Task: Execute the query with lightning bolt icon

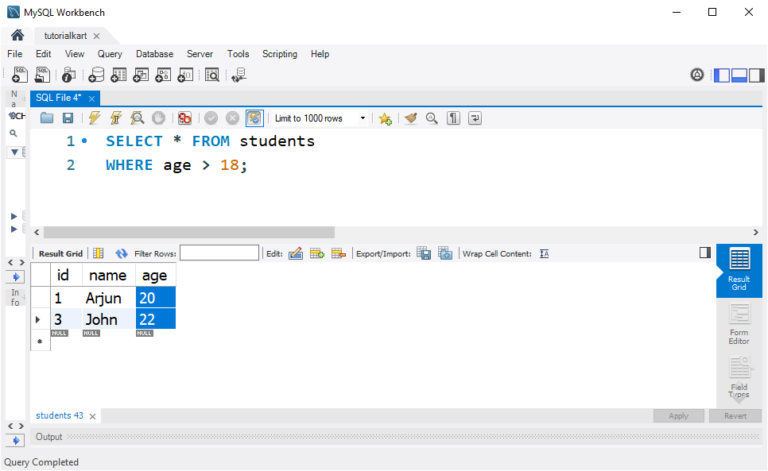Action: [94, 118]
